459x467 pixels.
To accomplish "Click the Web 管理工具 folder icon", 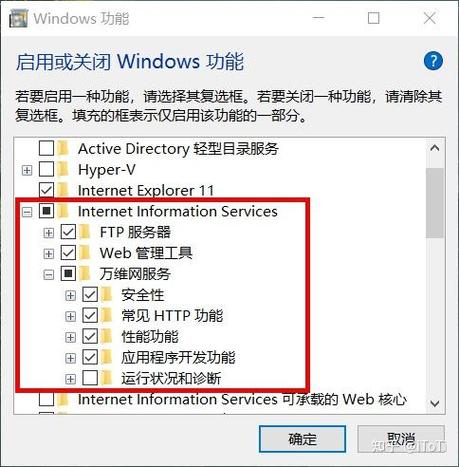I will pos(85,253).
